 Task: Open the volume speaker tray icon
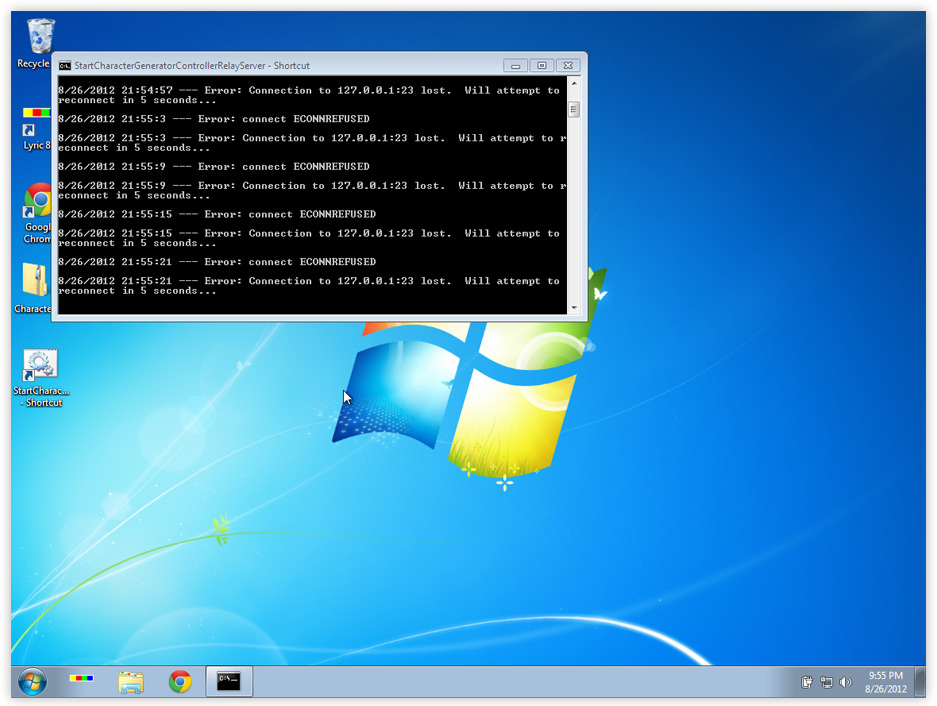coord(846,682)
